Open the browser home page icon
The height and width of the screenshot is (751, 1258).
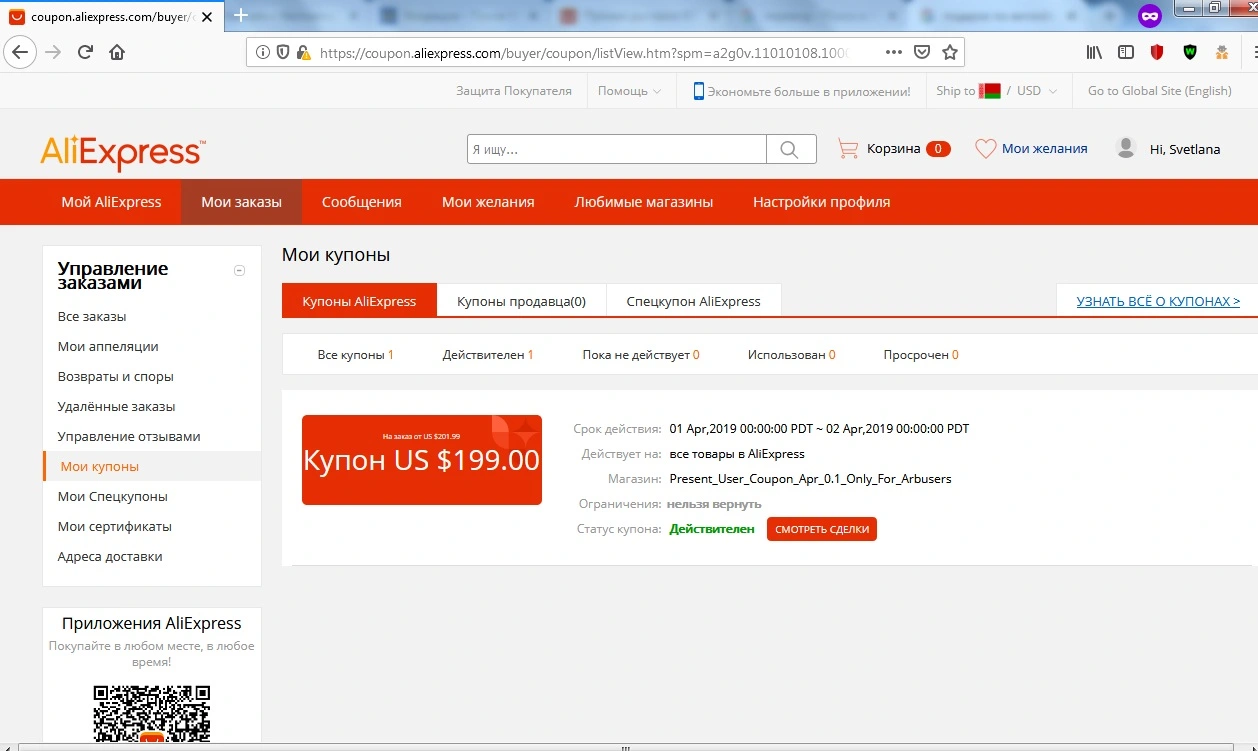(x=117, y=53)
